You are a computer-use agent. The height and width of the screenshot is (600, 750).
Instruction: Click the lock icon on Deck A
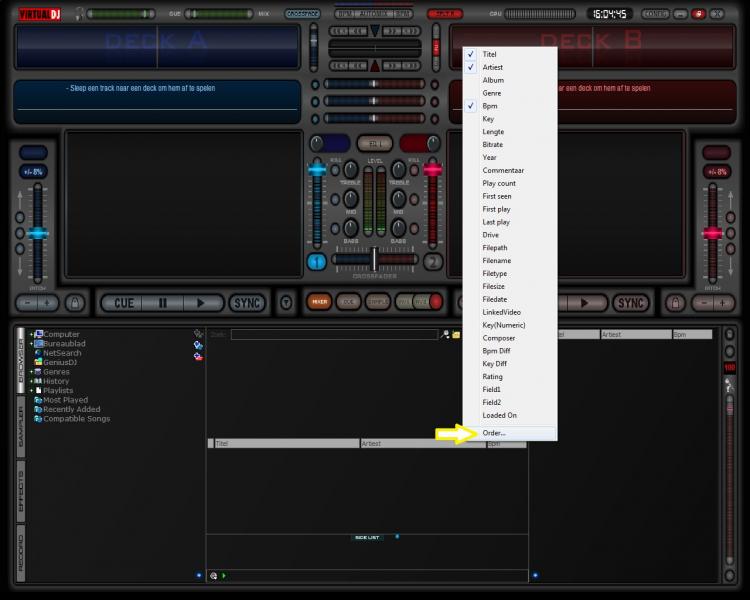click(75, 302)
